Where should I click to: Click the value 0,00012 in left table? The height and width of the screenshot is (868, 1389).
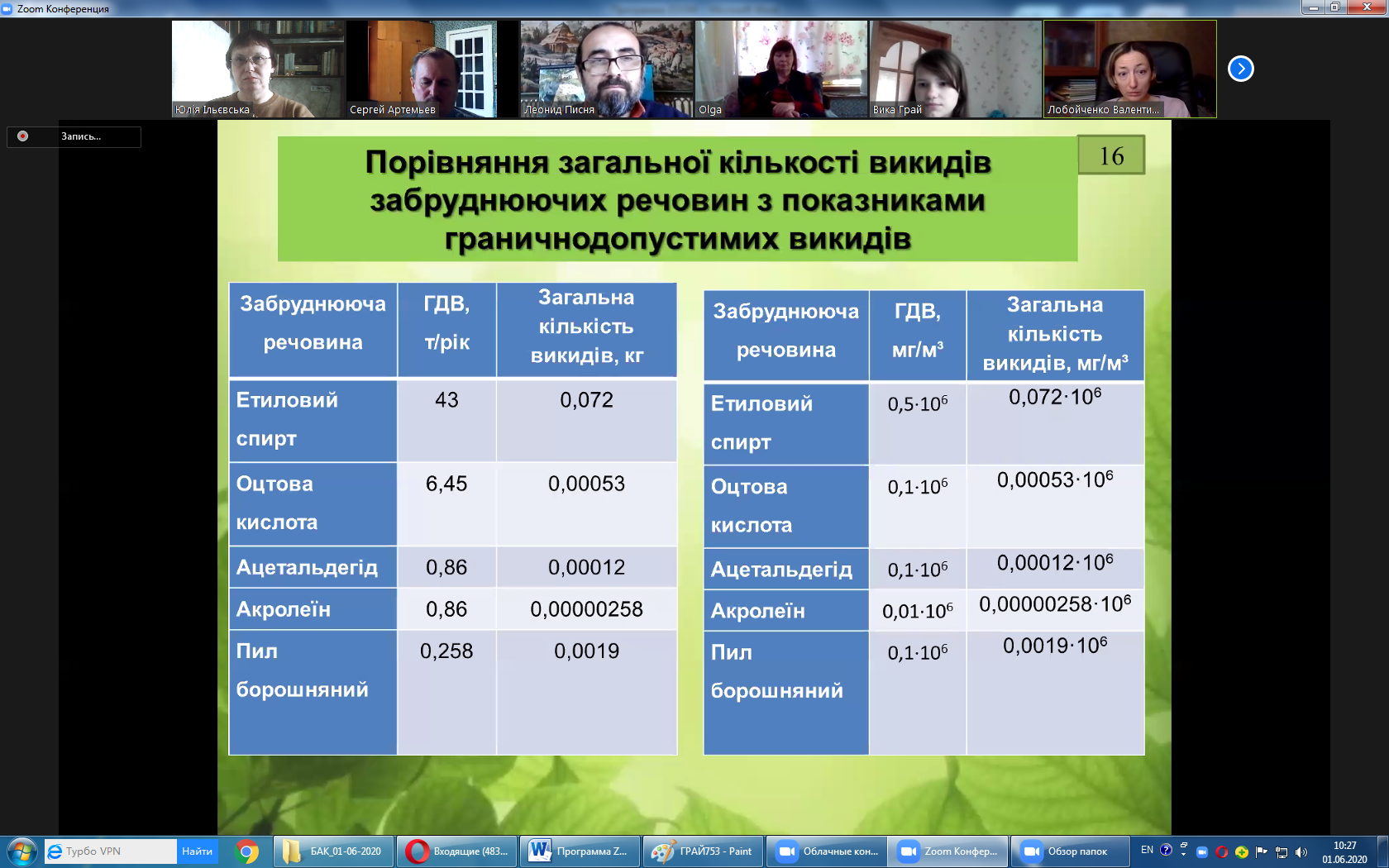click(586, 567)
